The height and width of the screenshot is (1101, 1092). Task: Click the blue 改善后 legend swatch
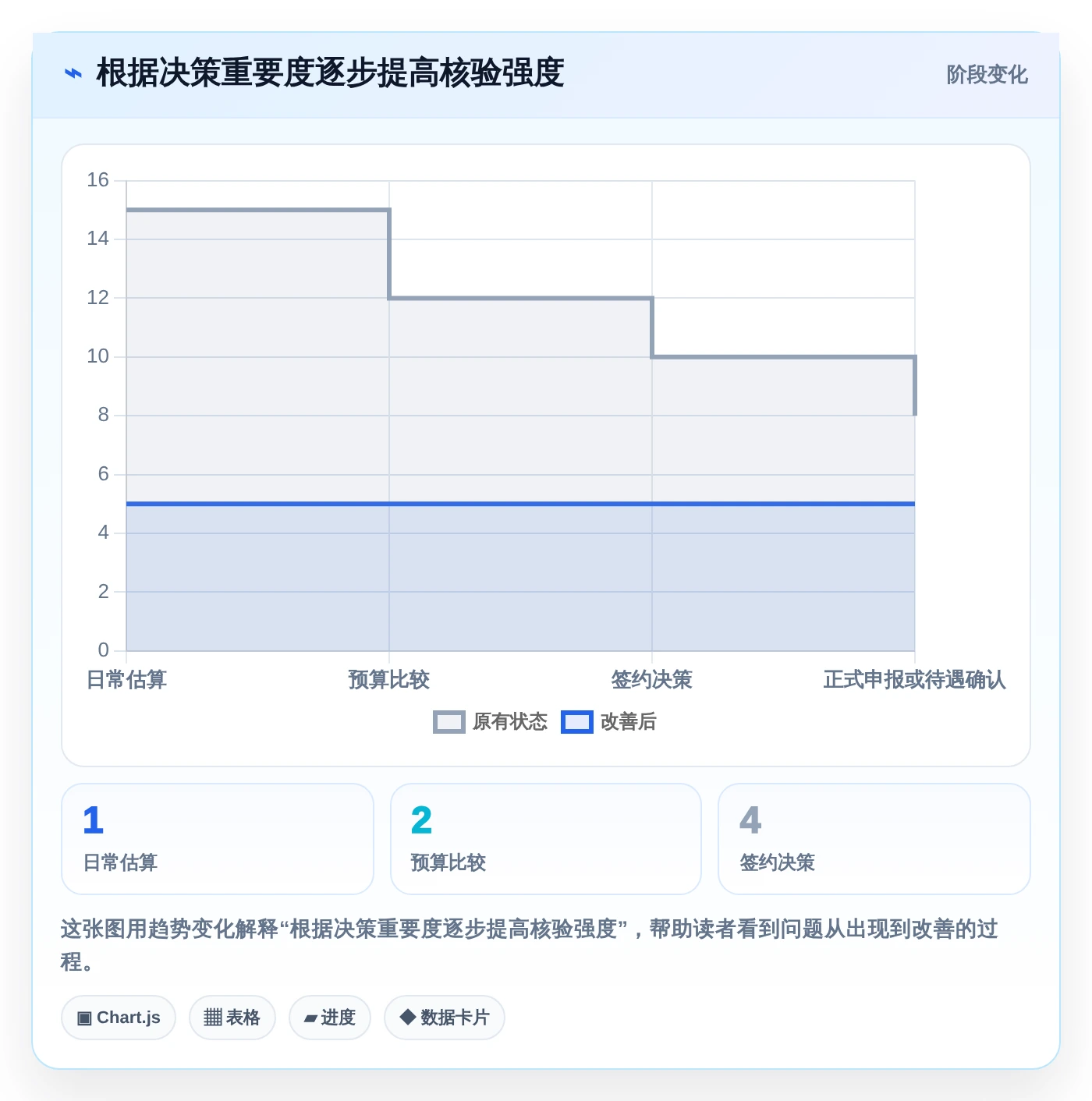[577, 722]
